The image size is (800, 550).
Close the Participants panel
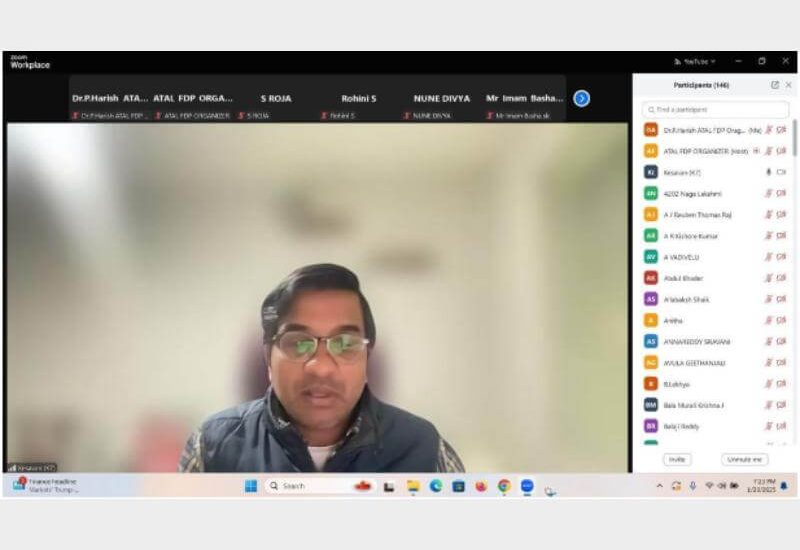[788, 85]
